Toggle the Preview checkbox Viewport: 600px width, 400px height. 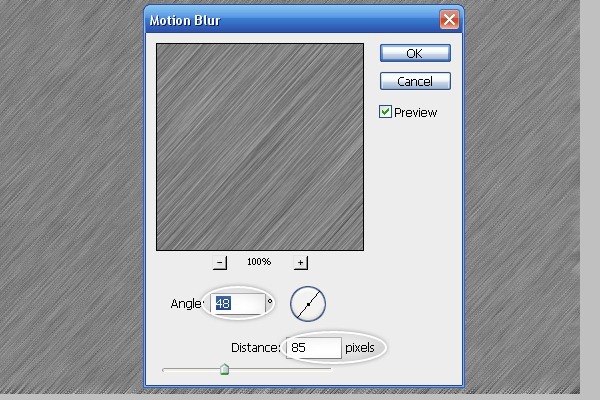tap(385, 112)
